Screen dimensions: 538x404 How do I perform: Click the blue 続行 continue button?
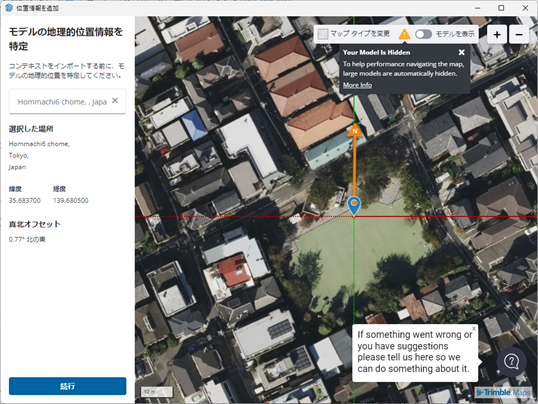pyautogui.click(x=68, y=386)
